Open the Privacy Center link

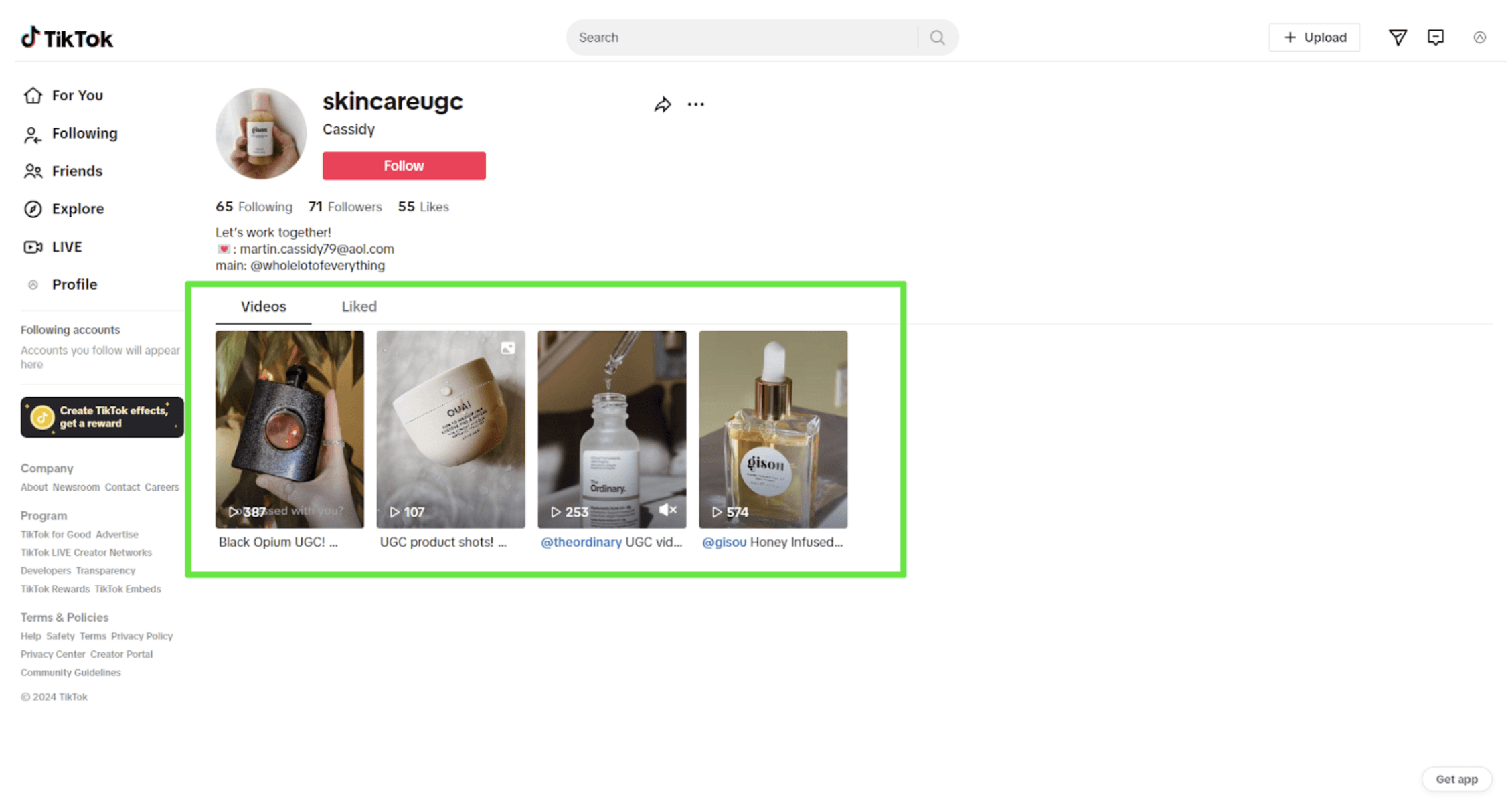(53, 654)
